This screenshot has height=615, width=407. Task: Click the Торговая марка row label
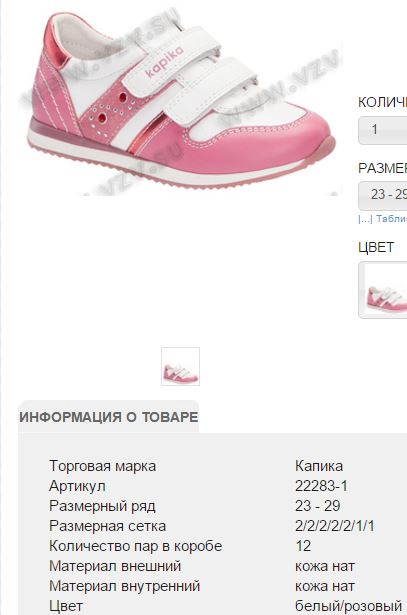point(102,466)
